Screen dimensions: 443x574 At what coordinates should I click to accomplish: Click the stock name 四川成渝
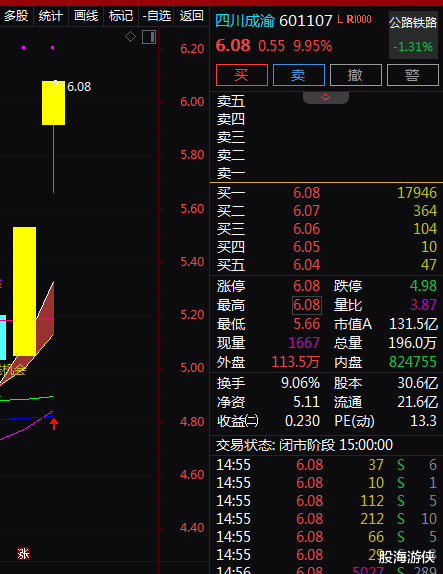[x=245, y=20]
